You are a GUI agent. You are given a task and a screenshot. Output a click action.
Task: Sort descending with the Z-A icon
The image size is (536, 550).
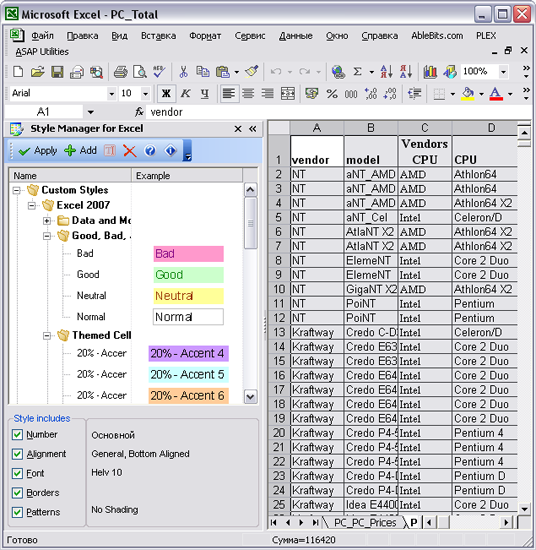tap(406, 72)
